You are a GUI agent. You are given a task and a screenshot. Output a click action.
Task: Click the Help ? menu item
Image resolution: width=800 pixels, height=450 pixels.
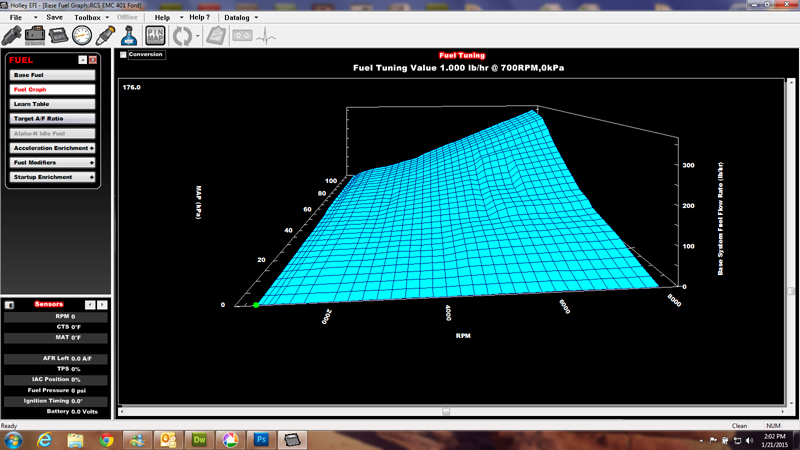[199, 17]
